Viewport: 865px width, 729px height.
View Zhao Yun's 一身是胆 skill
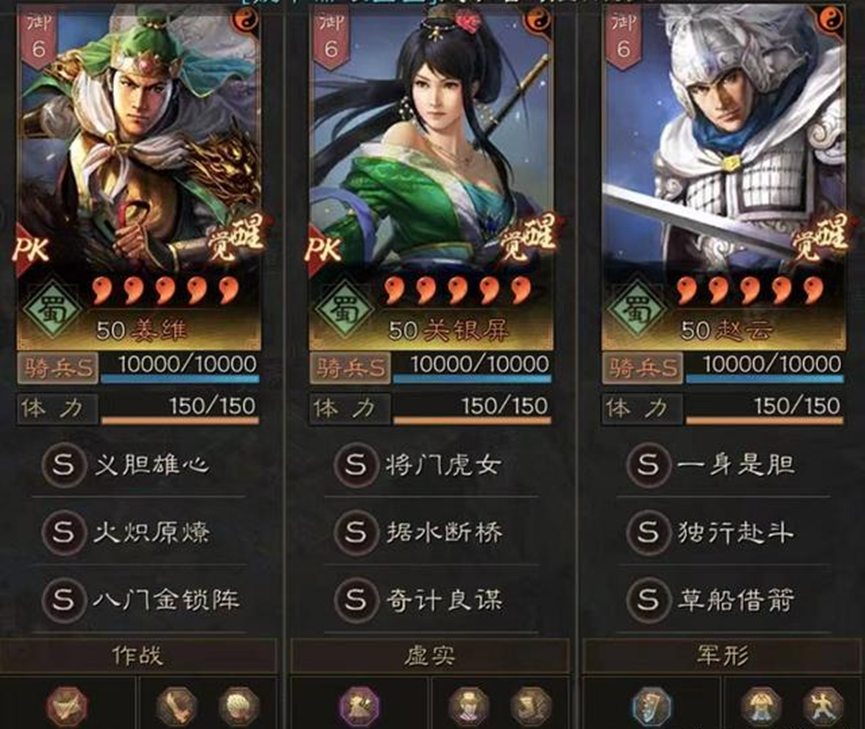pyautogui.click(x=723, y=465)
